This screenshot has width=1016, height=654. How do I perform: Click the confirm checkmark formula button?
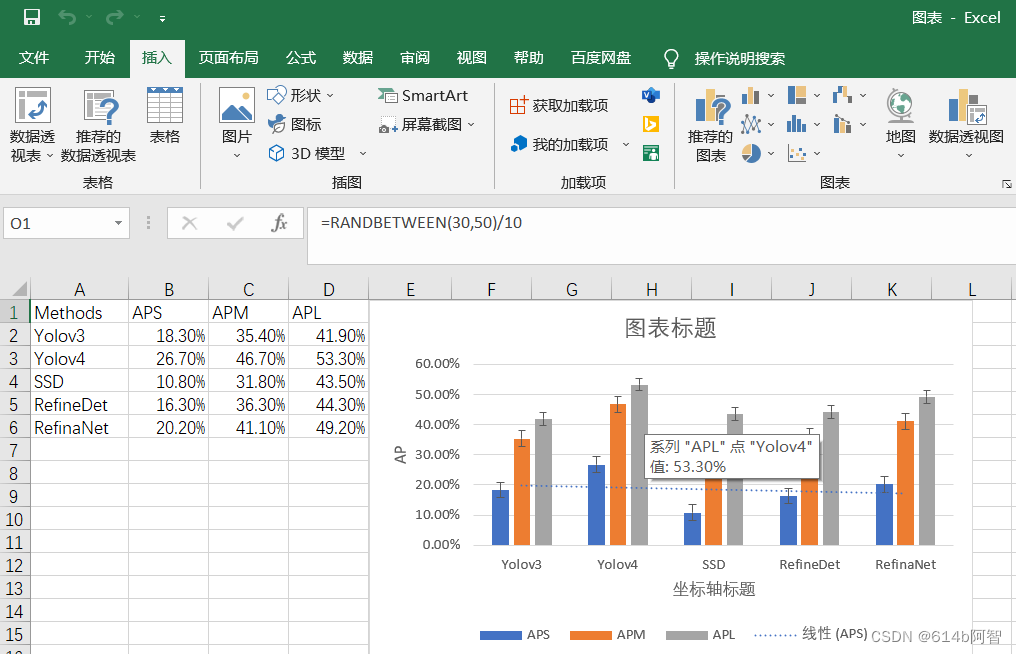pyautogui.click(x=235, y=224)
